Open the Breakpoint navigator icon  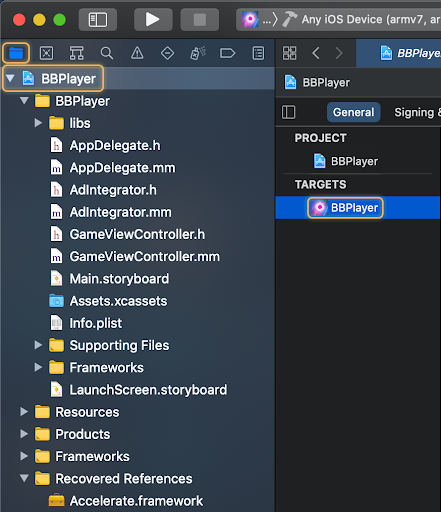pyautogui.click(x=228, y=53)
